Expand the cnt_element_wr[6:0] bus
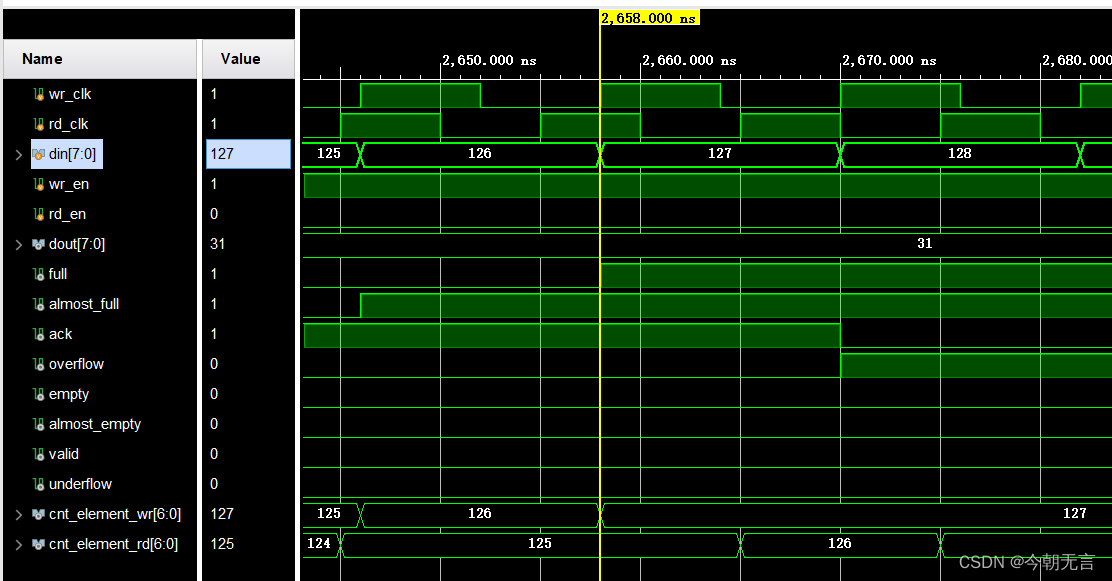The width and height of the screenshot is (1112, 581). [x=19, y=515]
